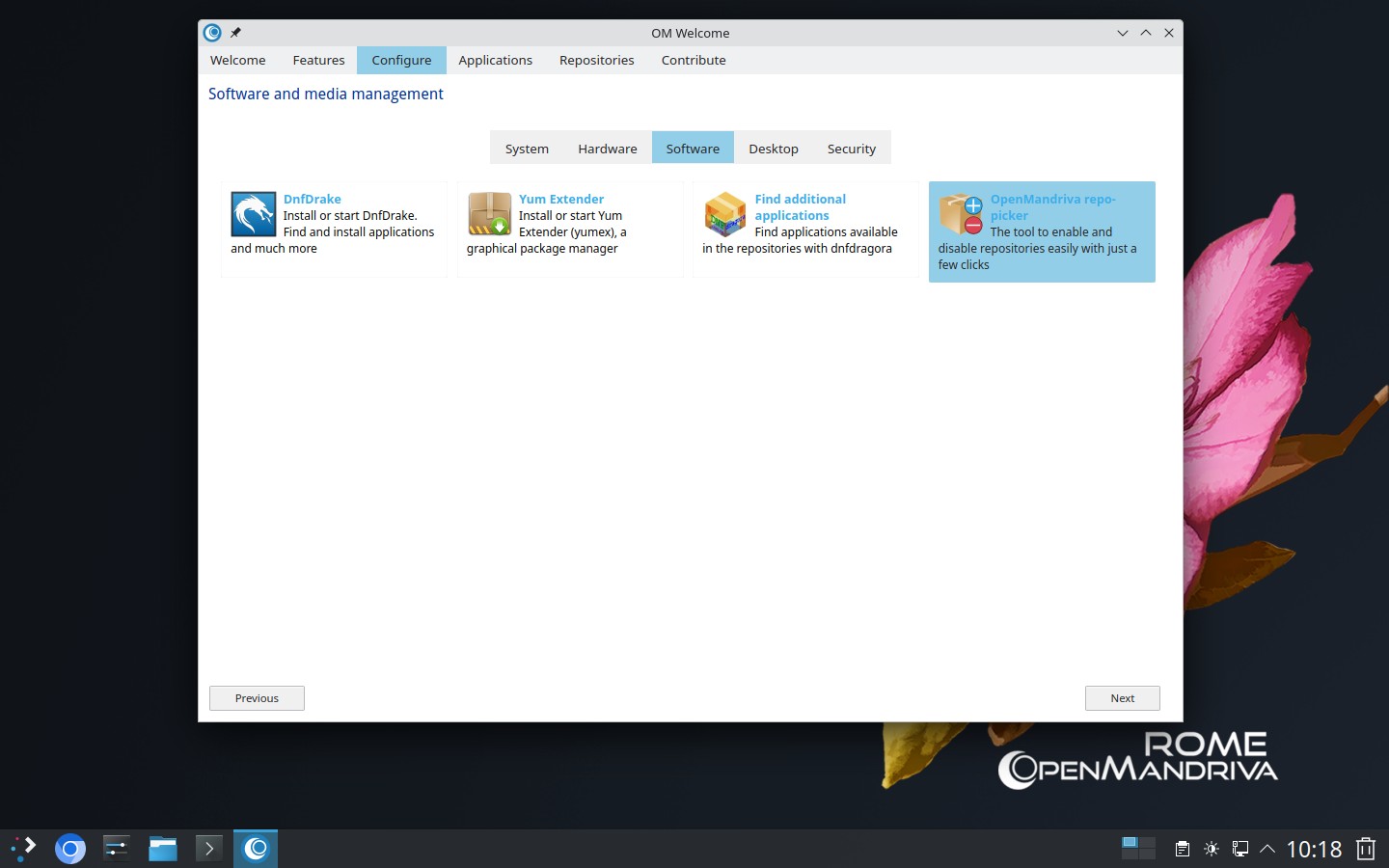
Task: Click the Find additional applications box icon
Action: [725, 214]
